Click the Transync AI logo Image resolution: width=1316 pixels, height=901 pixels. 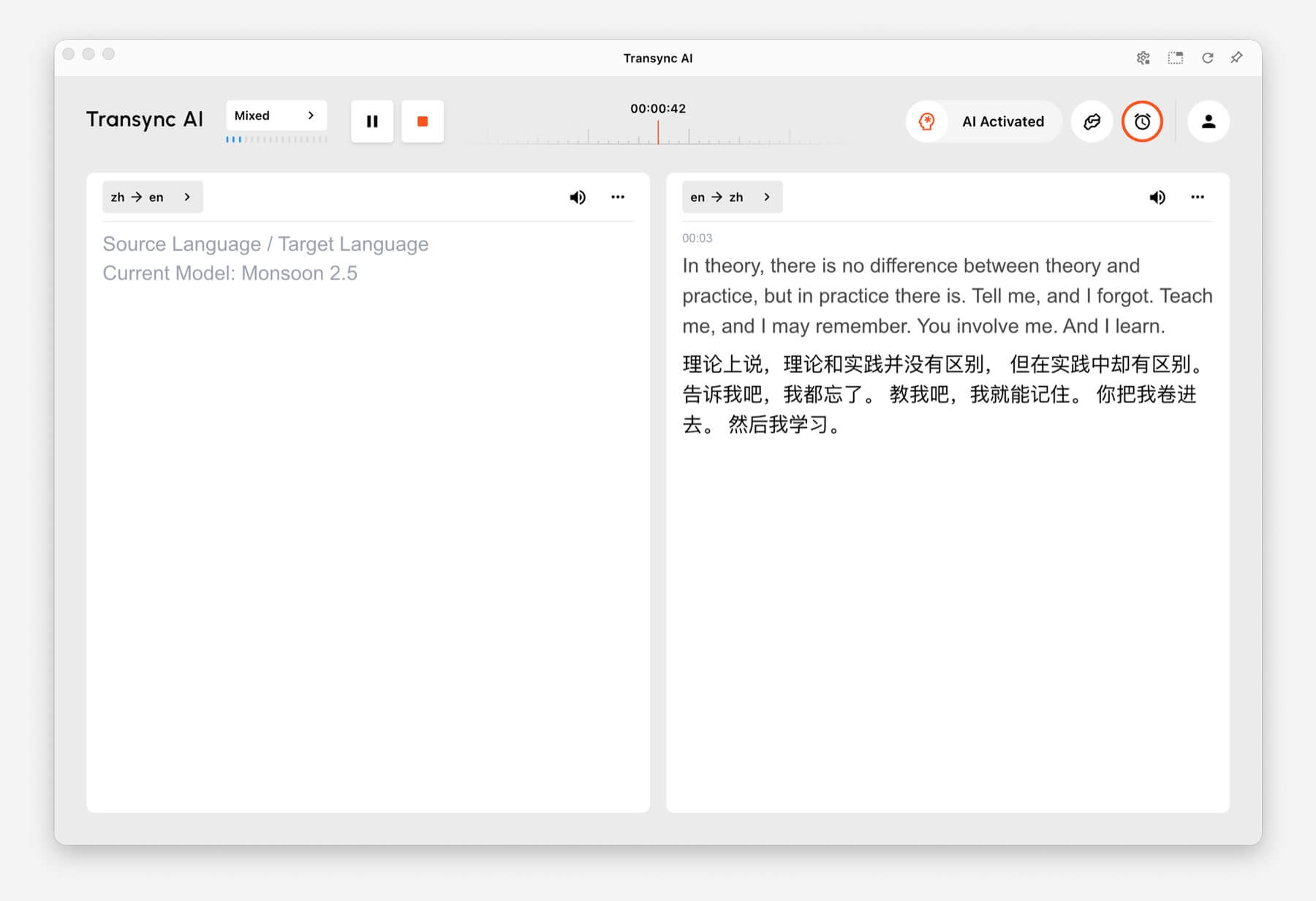coord(145,119)
